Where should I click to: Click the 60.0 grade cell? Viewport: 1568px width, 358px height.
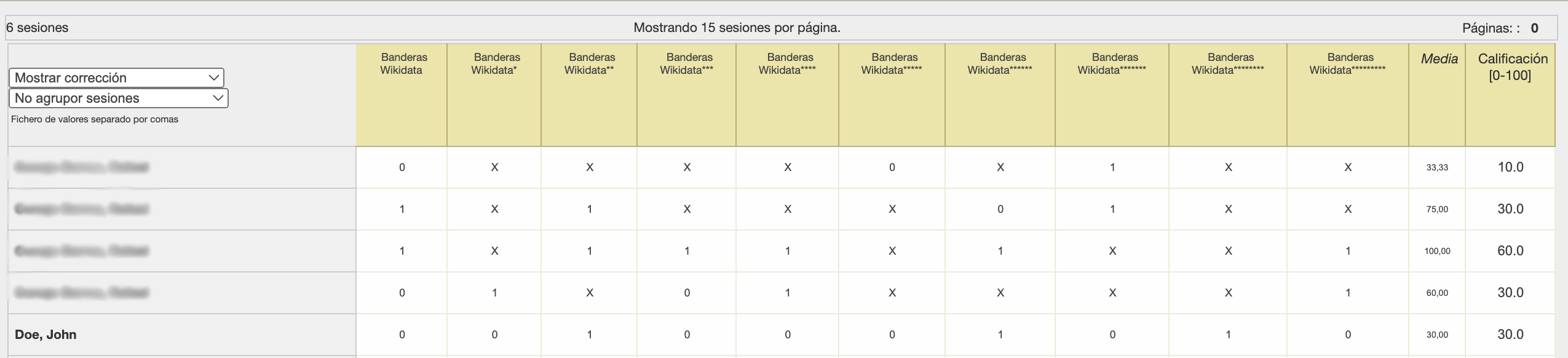point(1510,251)
